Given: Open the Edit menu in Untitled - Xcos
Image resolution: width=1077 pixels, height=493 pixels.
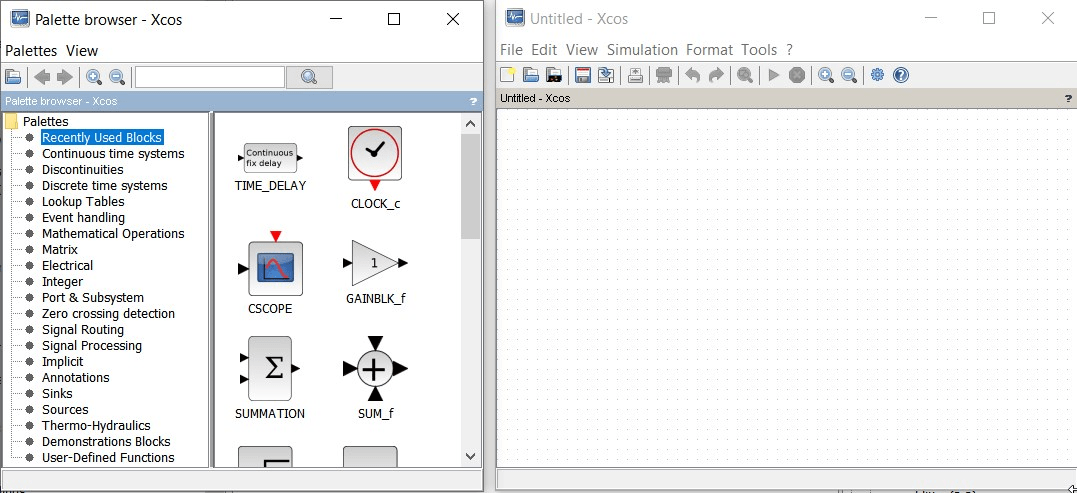Looking at the screenshot, I should point(544,50).
